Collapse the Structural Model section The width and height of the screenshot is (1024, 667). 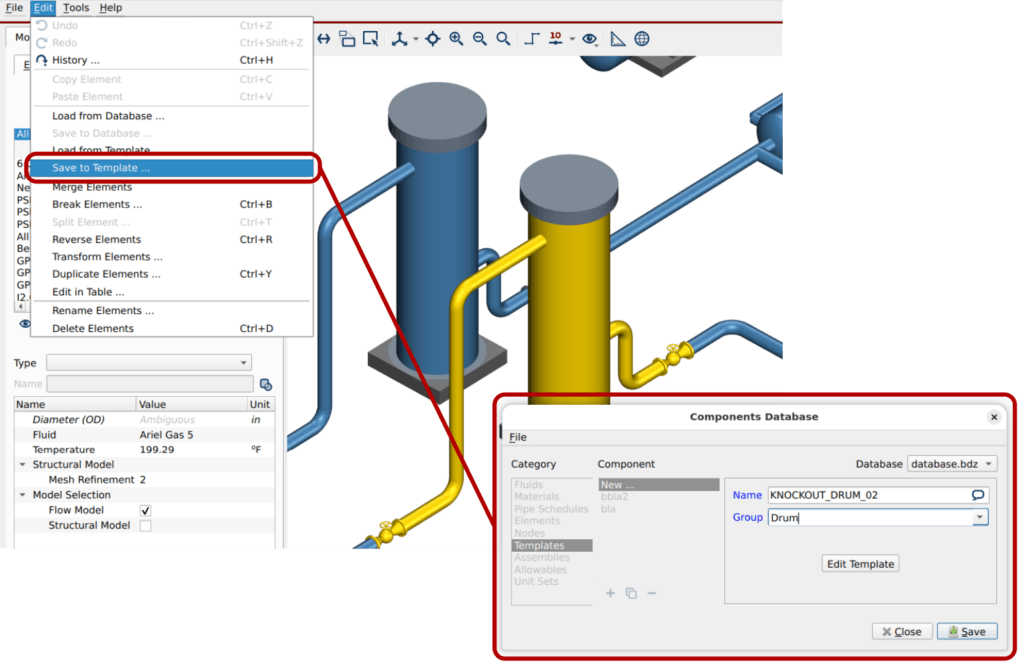23,464
